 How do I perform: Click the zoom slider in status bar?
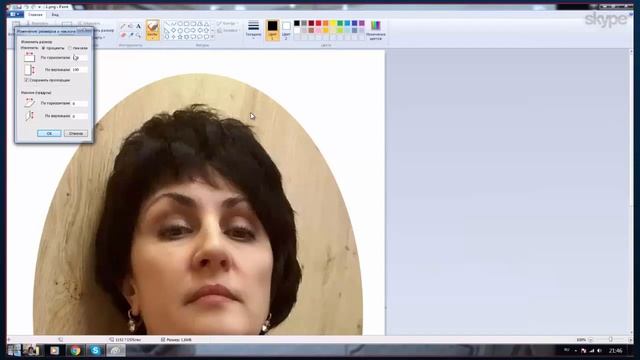(611, 340)
